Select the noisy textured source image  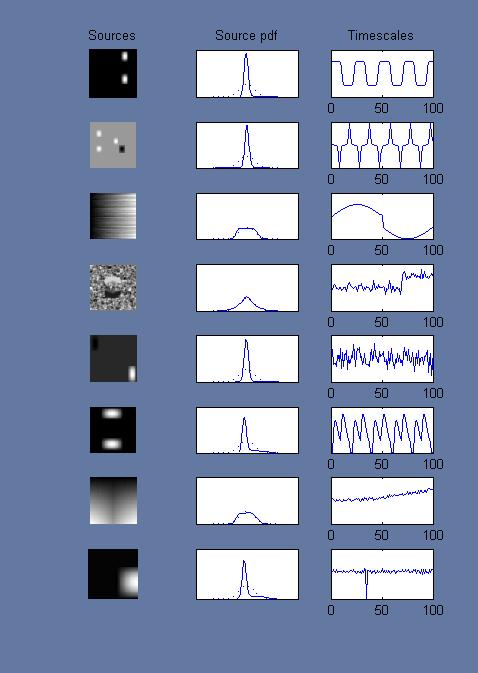tap(113, 287)
